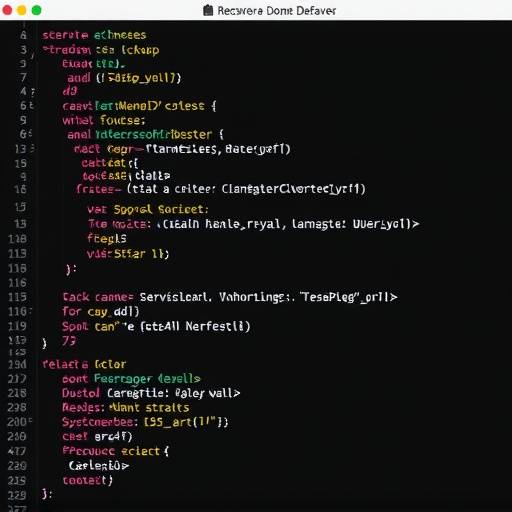Click the line number 417 in the gutter
The height and width of the screenshot is (512, 512).
(x=17, y=451)
